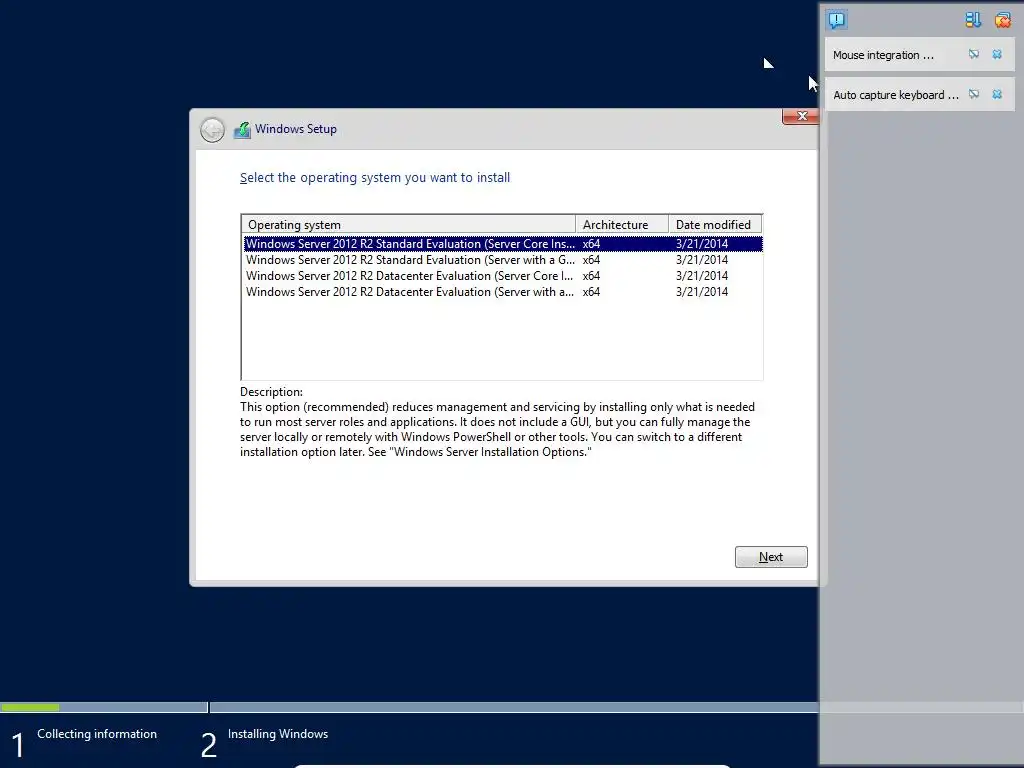Toggle the VirtualBox notification center icon
Screen dimensions: 1024x768
coord(837,20)
